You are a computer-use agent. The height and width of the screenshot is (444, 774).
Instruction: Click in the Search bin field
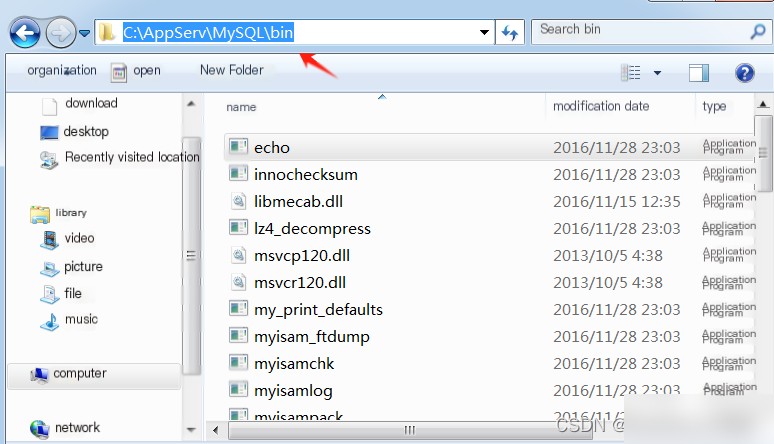click(640, 30)
